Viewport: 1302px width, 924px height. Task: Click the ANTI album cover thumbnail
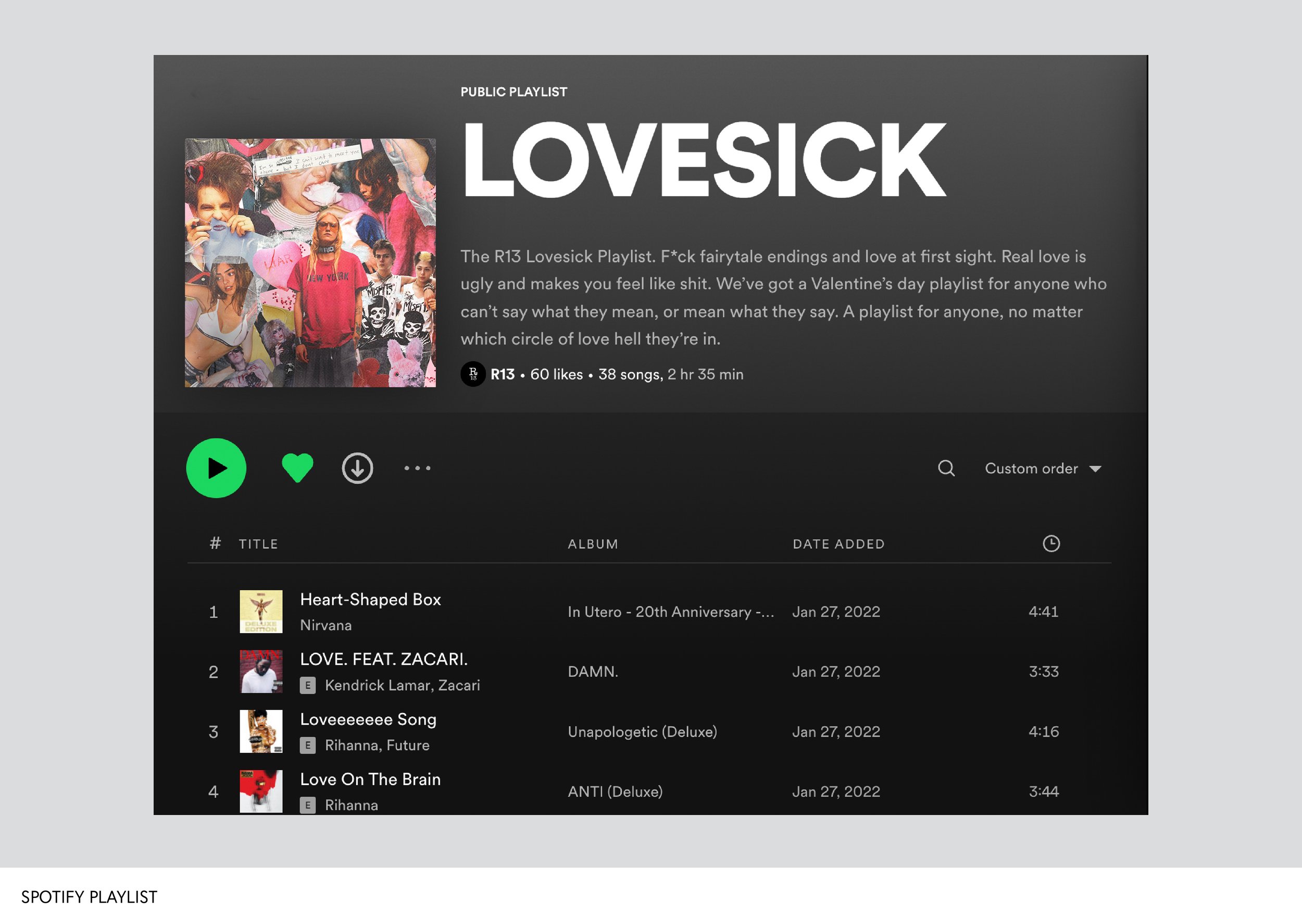(x=261, y=791)
